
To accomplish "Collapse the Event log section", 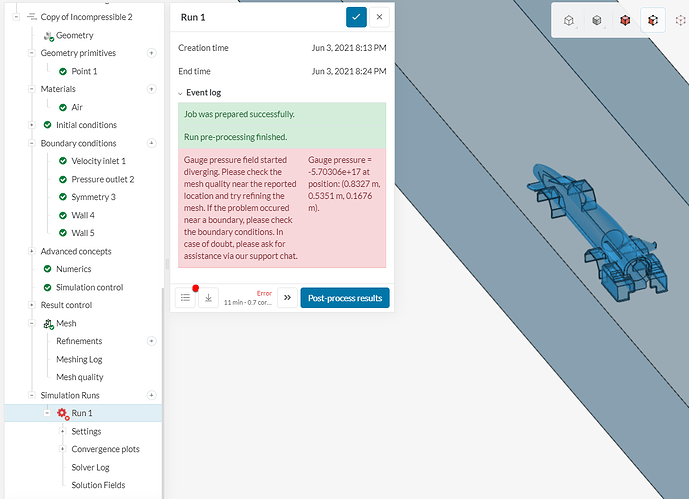I will tap(181, 92).
